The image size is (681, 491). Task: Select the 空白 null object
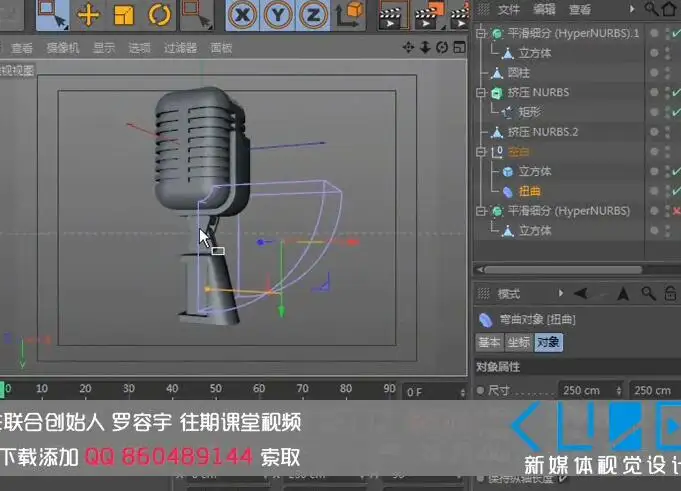[519, 152]
